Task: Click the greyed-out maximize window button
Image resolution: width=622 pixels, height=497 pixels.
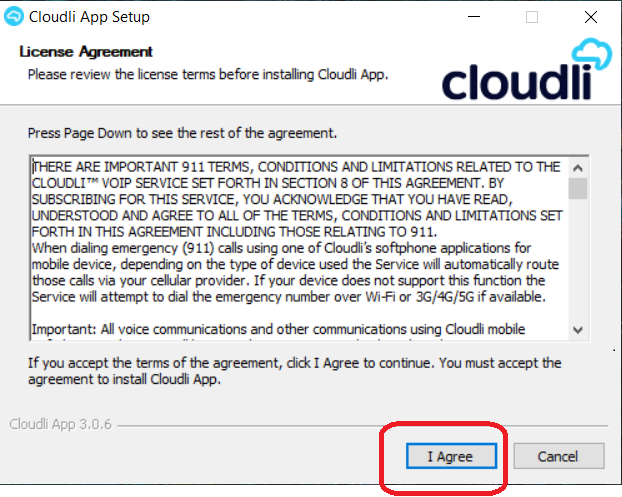Action: tap(532, 17)
